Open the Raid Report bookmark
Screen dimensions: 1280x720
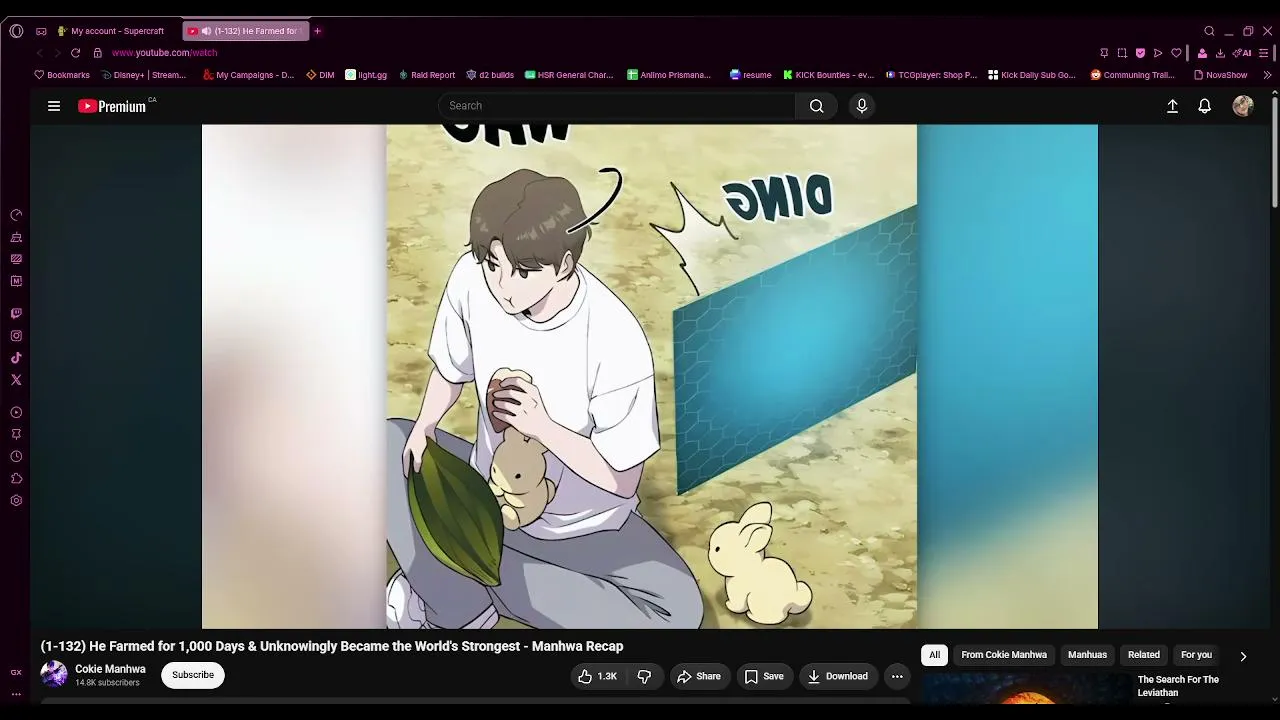[x=427, y=75]
